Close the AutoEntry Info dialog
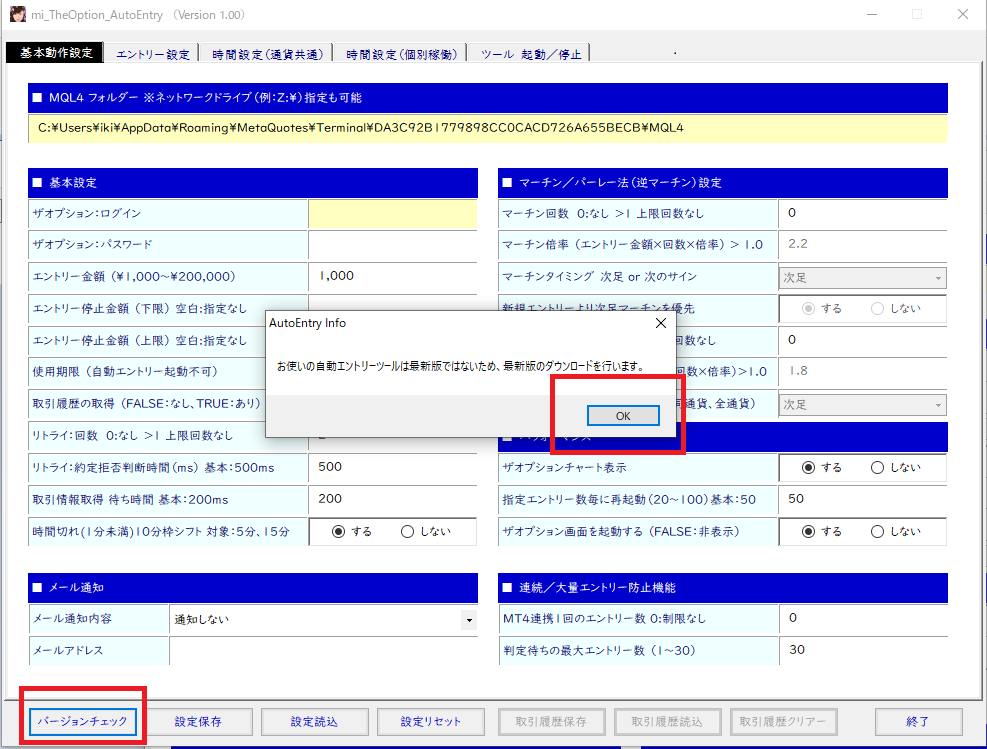This screenshot has height=749, width=987. [660, 323]
